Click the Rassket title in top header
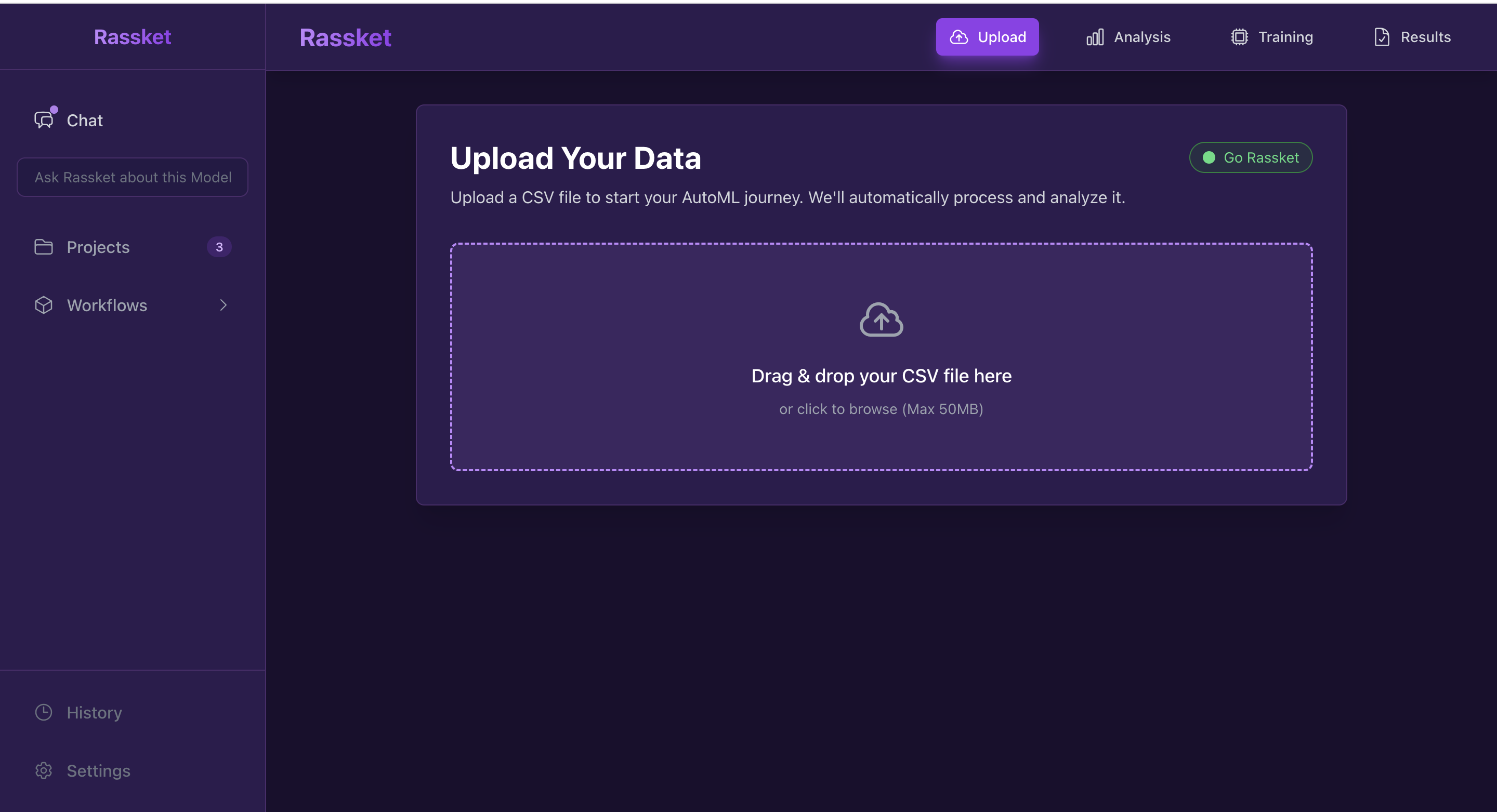Viewport: 1497px width, 812px height. click(345, 38)
